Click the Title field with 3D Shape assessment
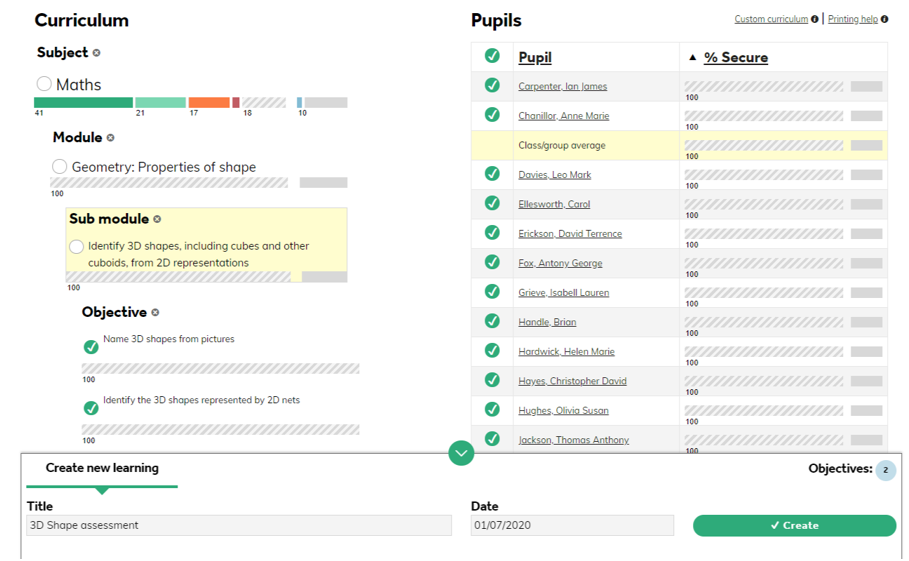 point(239,525)
